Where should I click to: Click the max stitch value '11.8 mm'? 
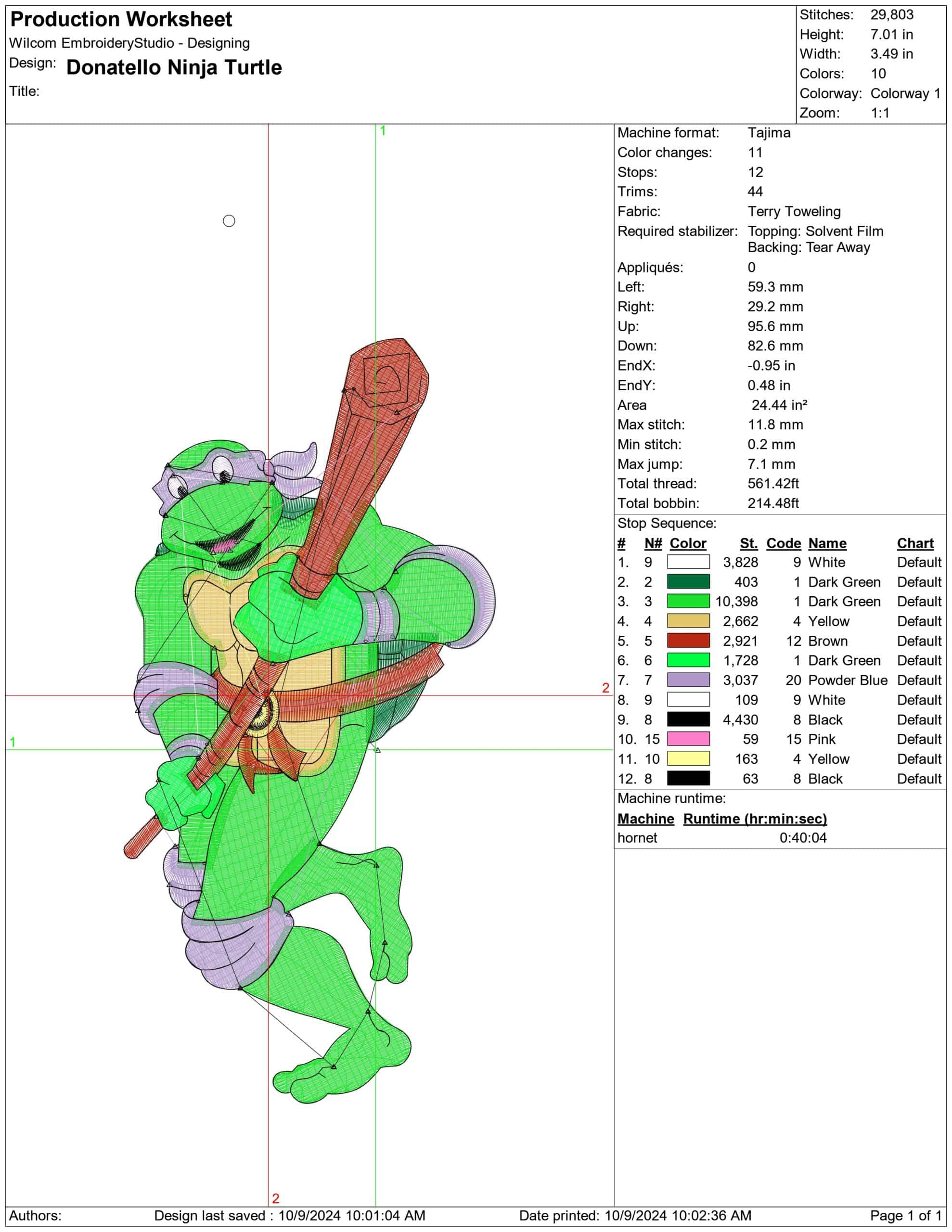775,424
